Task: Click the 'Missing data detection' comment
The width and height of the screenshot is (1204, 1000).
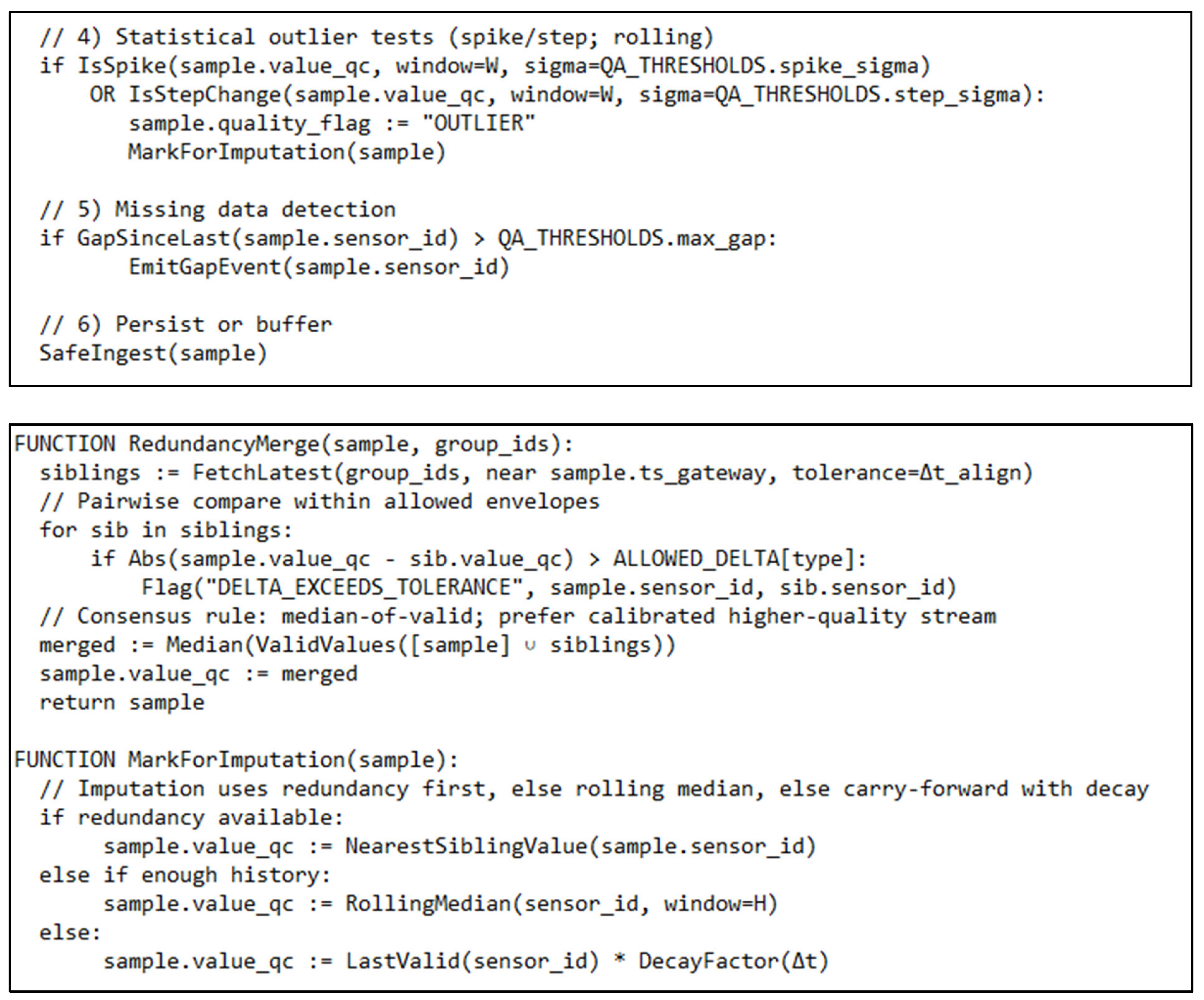Action: [218, 210]
